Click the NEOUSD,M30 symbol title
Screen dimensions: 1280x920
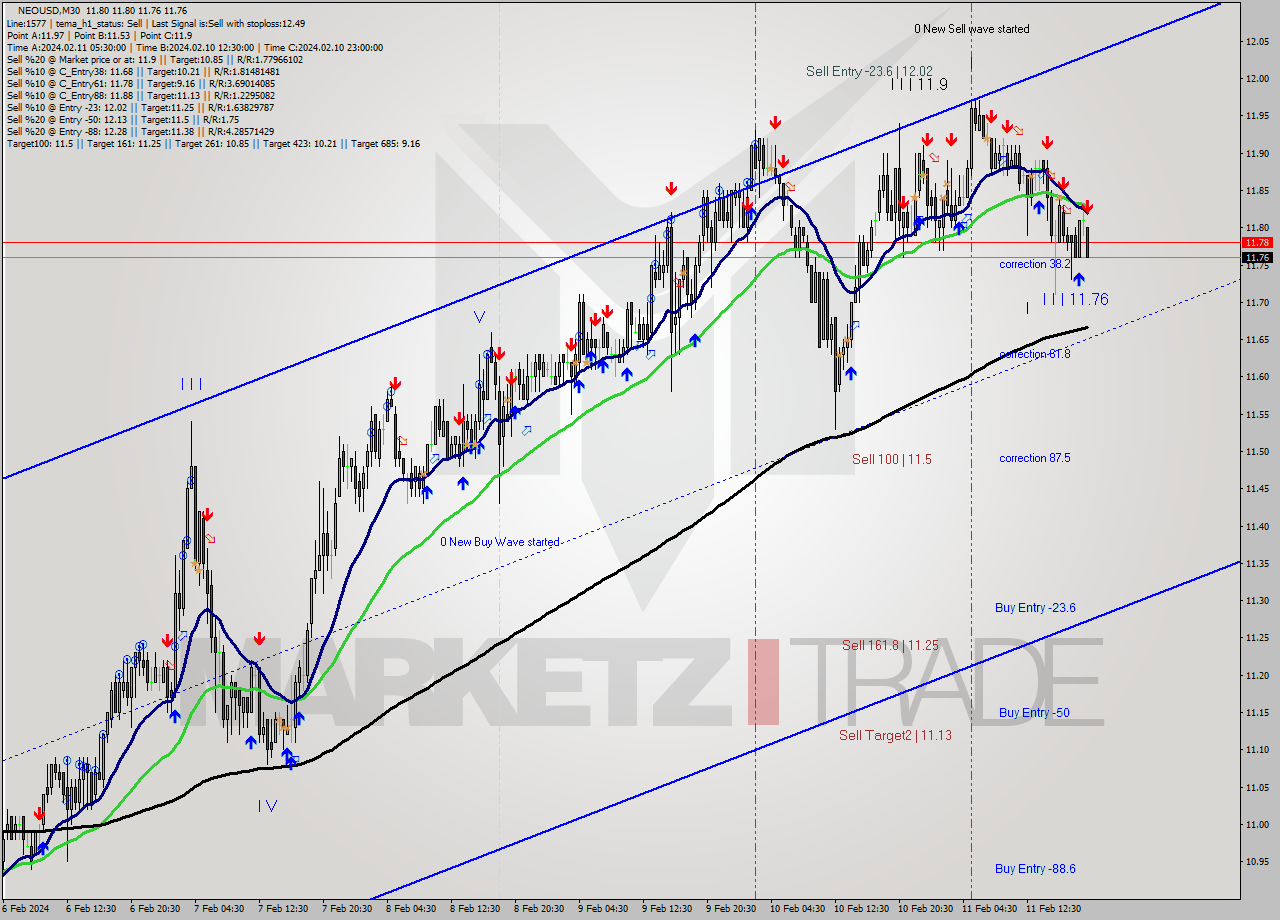point(51,11)
